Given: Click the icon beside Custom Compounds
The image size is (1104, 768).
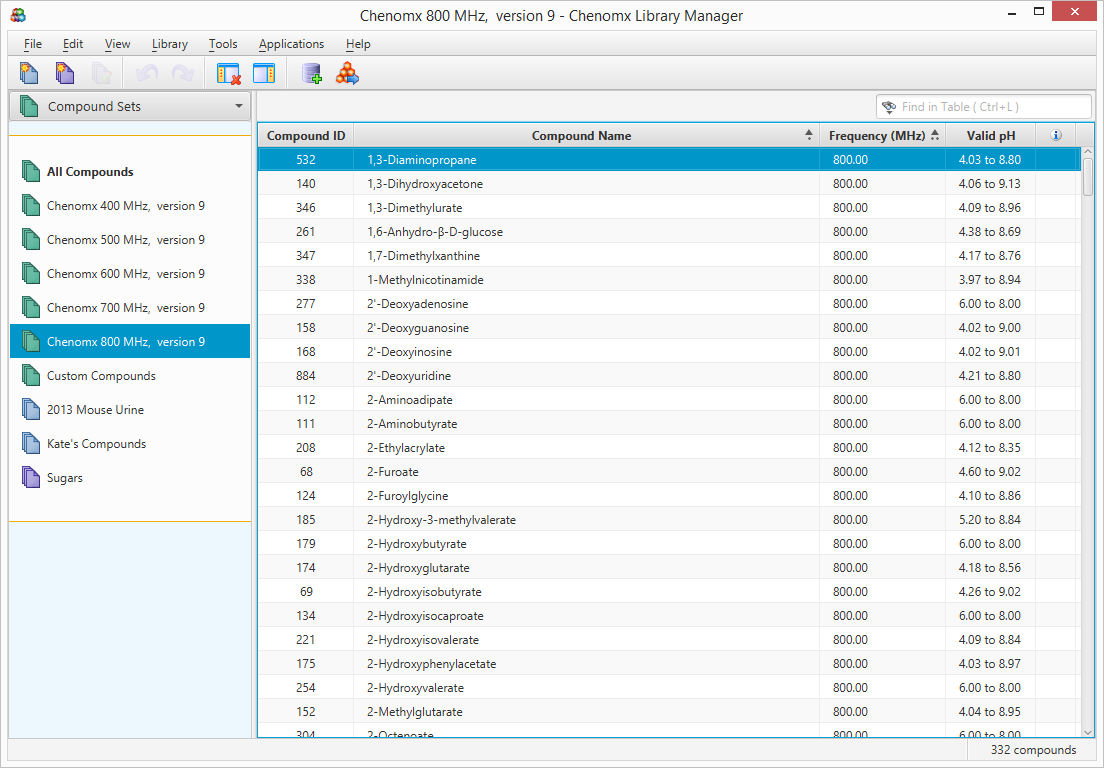Looking at the screenshot, I should click(x=30, y=375).
